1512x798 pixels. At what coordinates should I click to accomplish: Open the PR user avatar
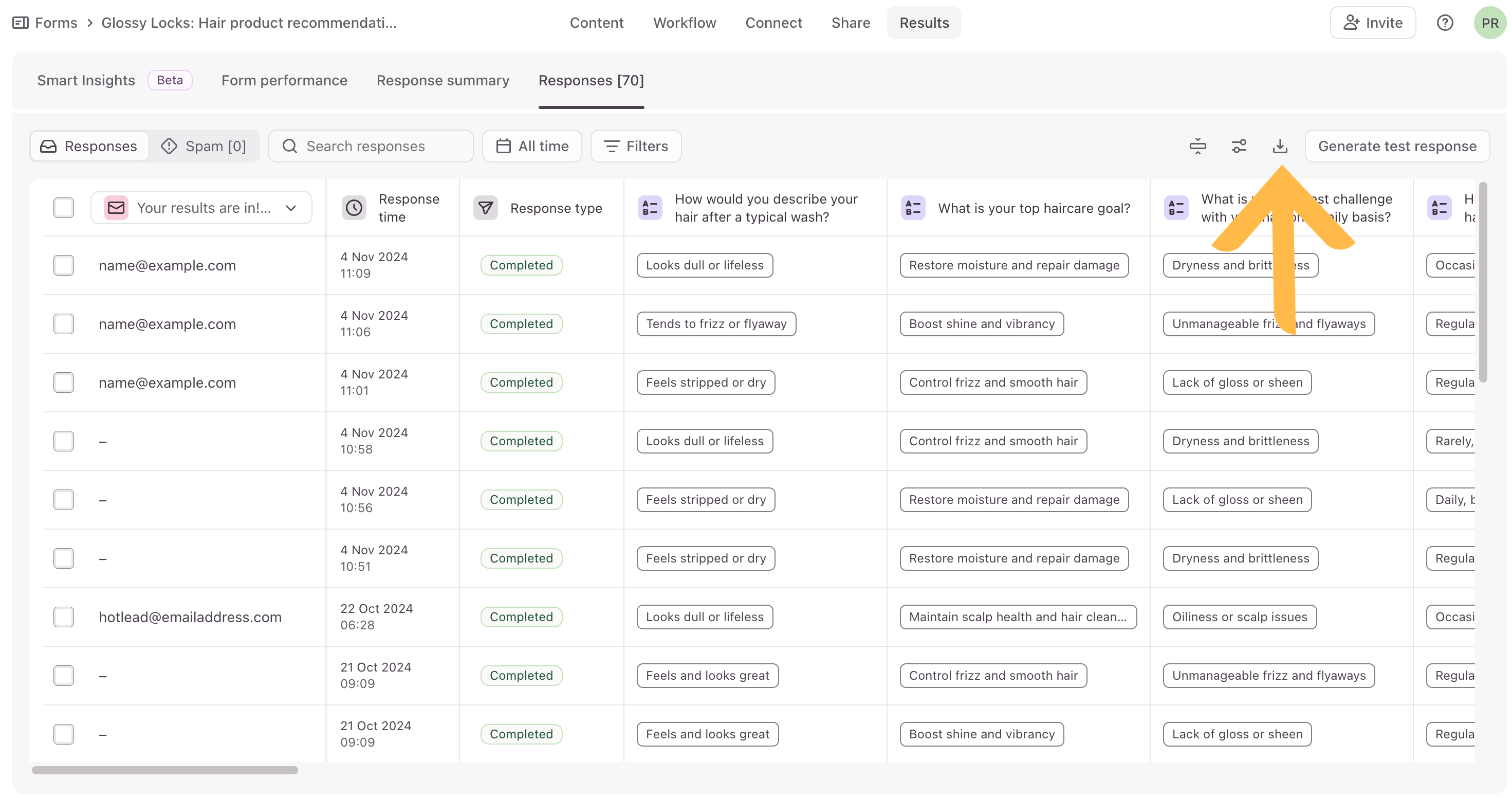tap(1490, 23)
